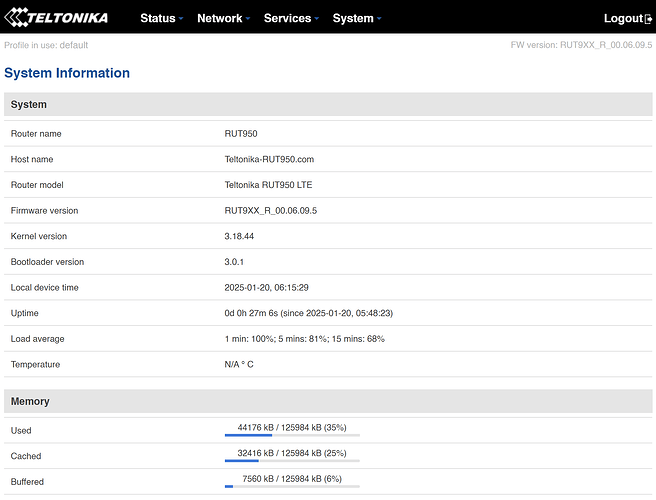Click the Router model label

coord(37,185)
